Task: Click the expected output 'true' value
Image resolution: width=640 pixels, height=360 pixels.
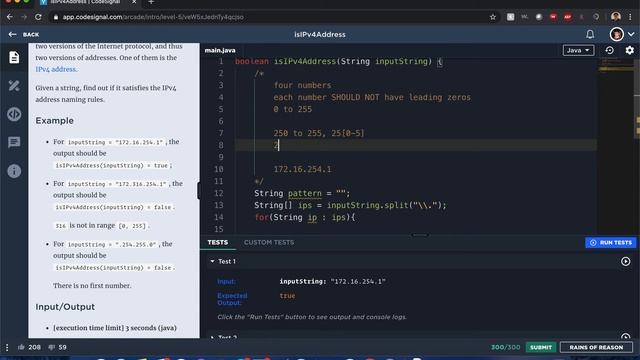Action: coord(287,296)
